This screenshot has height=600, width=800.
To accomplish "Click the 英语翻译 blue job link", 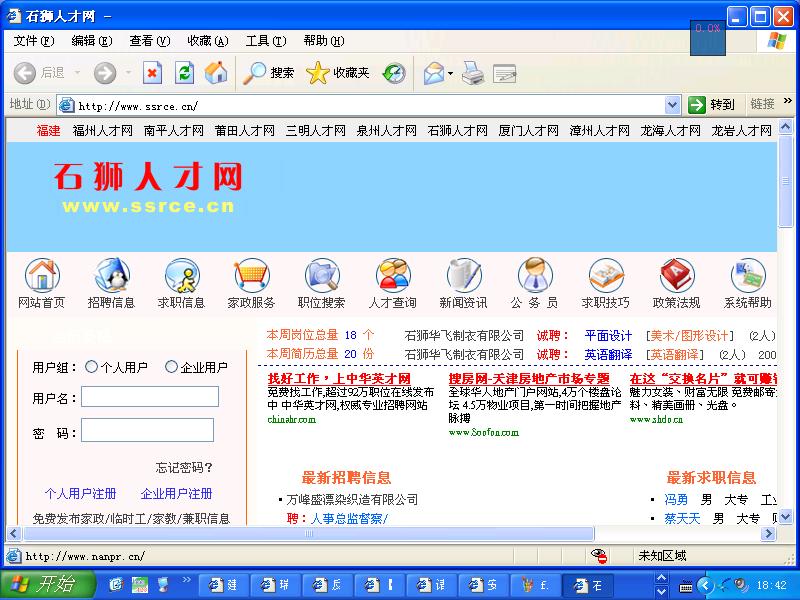I will pos(608,355).
